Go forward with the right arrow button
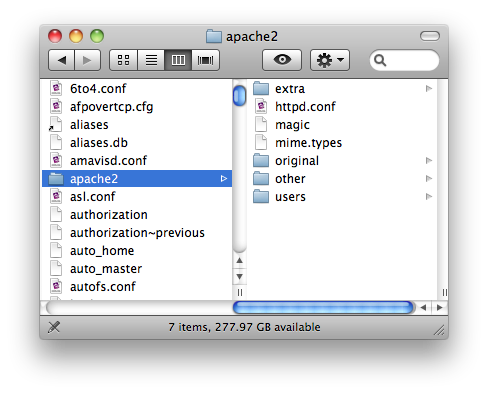488x394 pixels. [x=87, y=60]
